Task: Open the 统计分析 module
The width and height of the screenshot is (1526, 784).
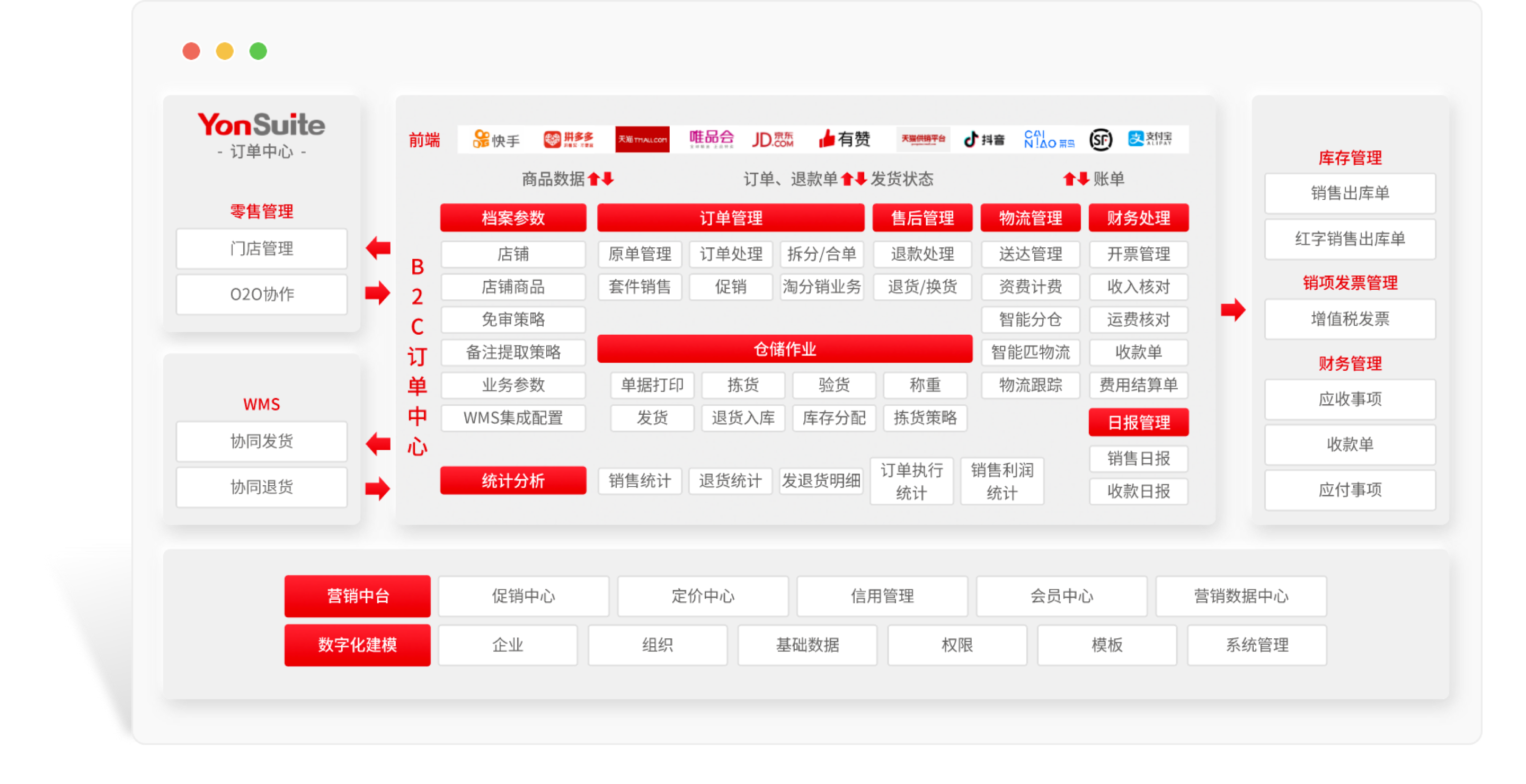Action: (513, 481)
